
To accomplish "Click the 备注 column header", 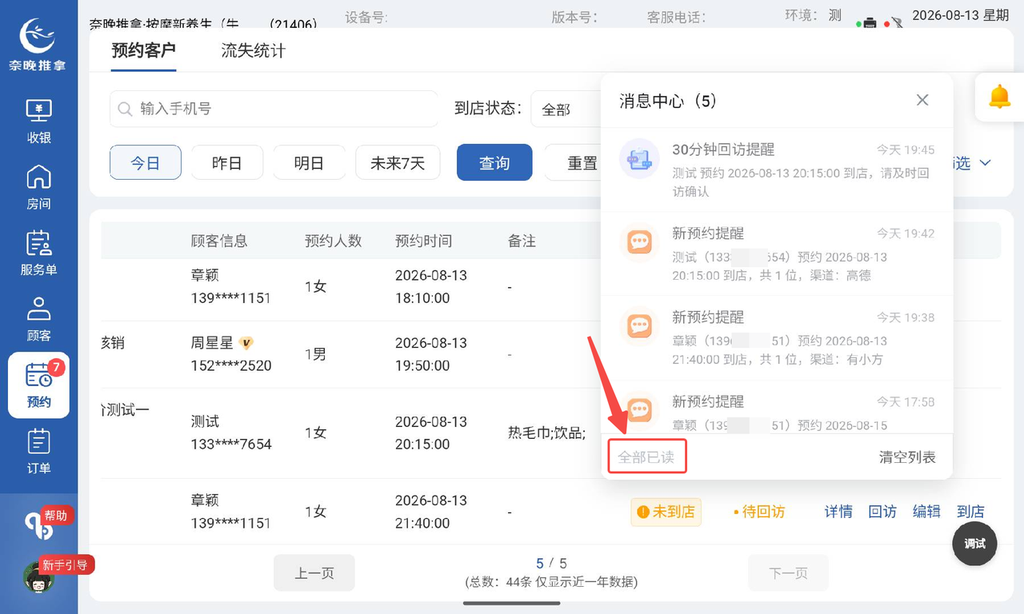I will coord(522,241).
